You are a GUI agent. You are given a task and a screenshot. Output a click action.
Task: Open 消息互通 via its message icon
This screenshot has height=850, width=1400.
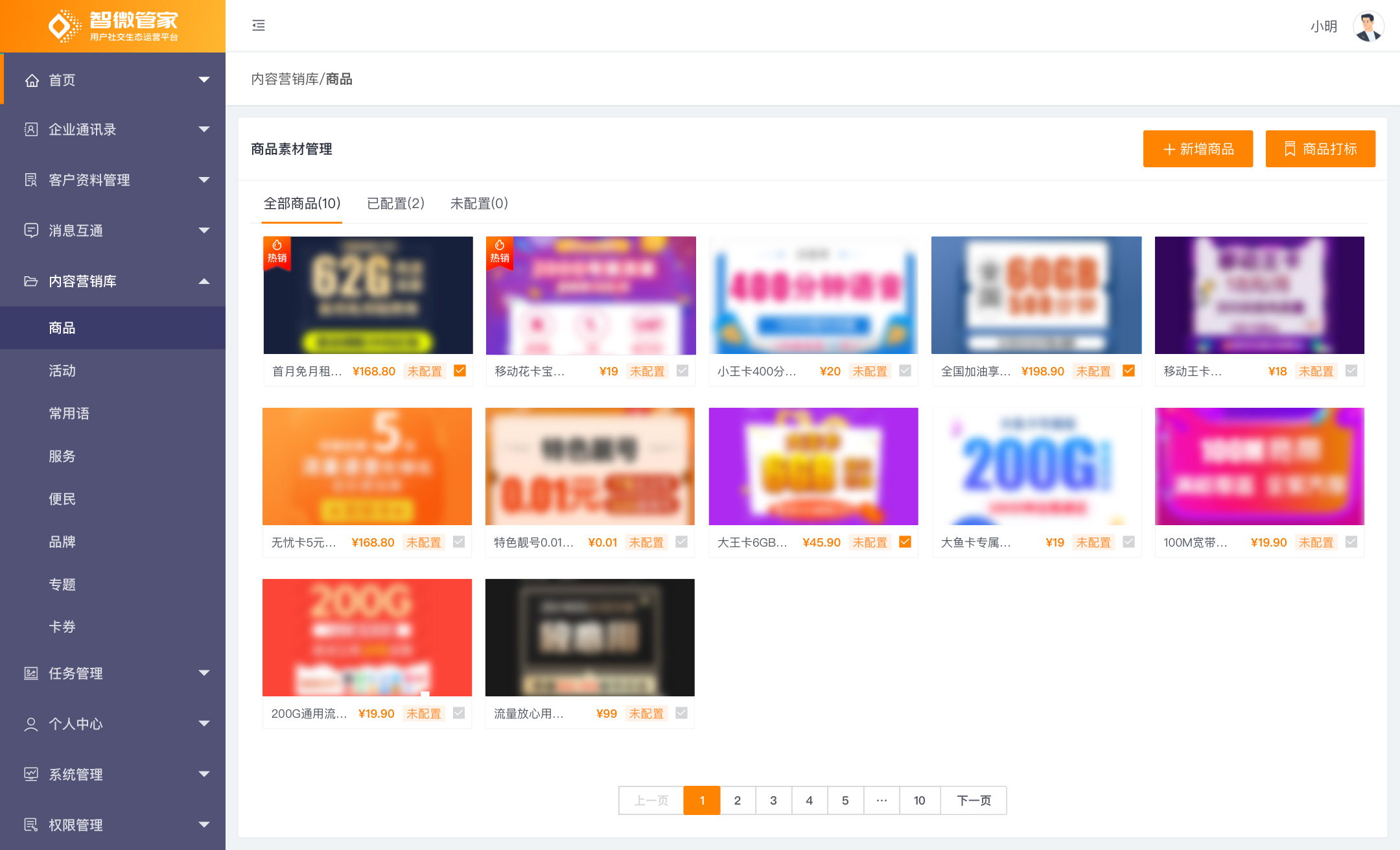click(x=31, y=230)
